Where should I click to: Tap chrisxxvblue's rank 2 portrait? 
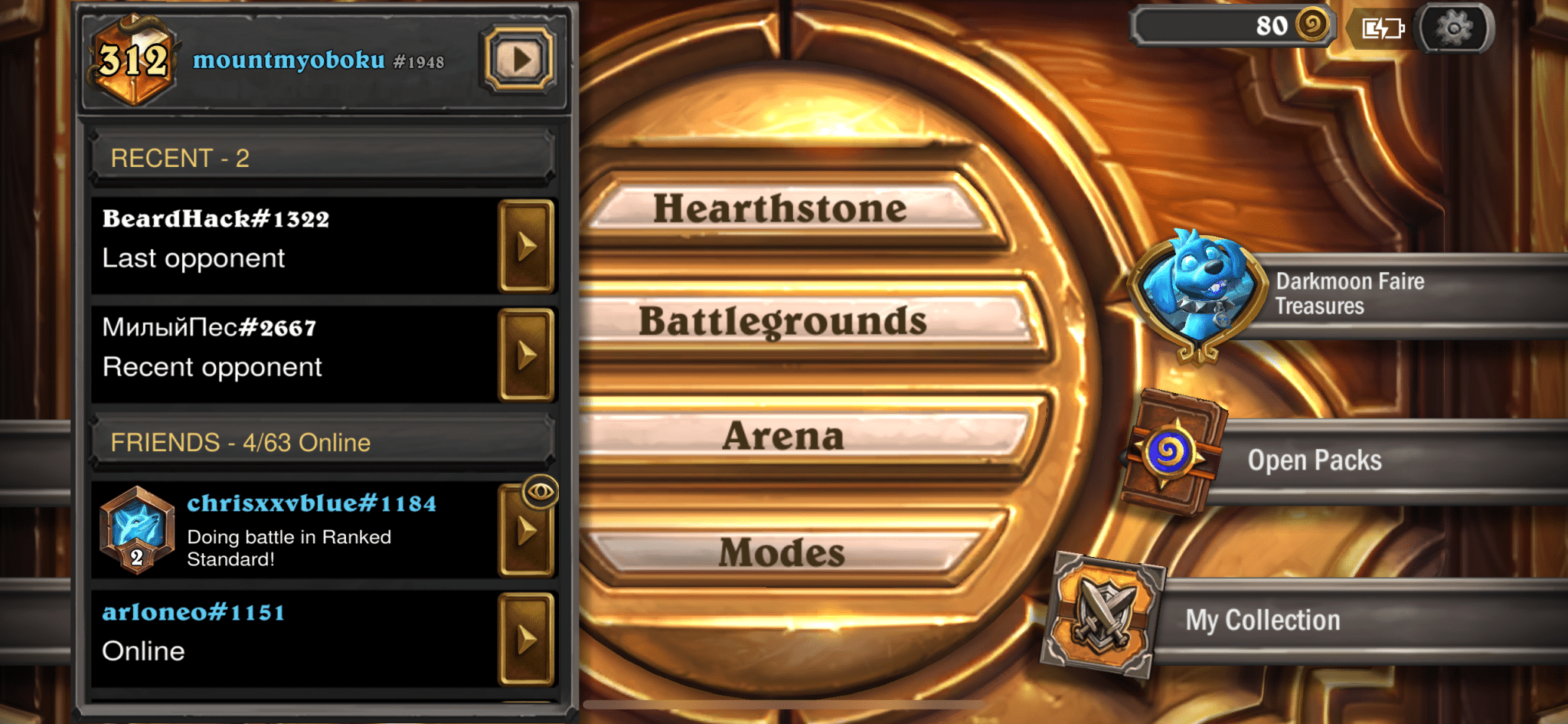(137, 529)
